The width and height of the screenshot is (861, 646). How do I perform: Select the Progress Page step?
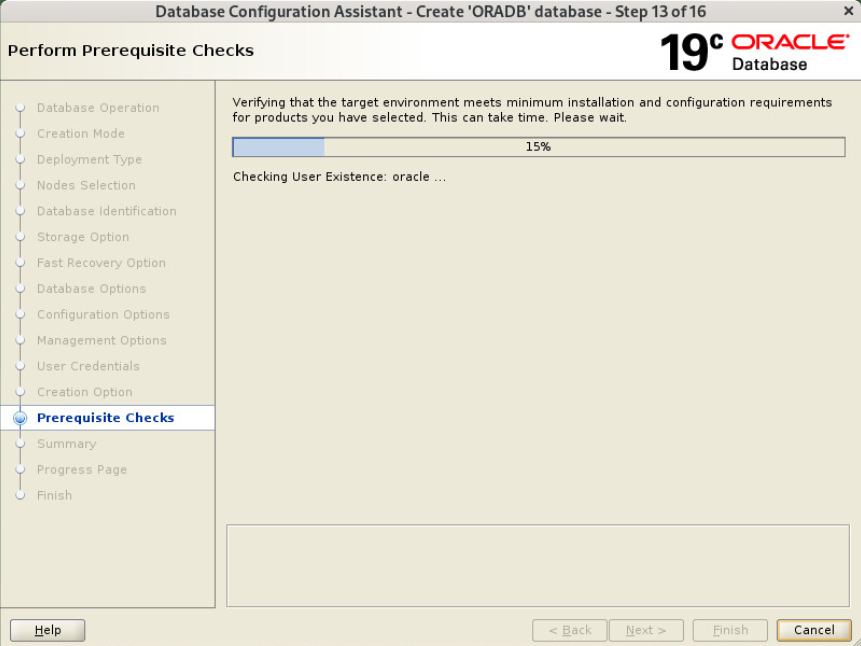pos(82,469)
